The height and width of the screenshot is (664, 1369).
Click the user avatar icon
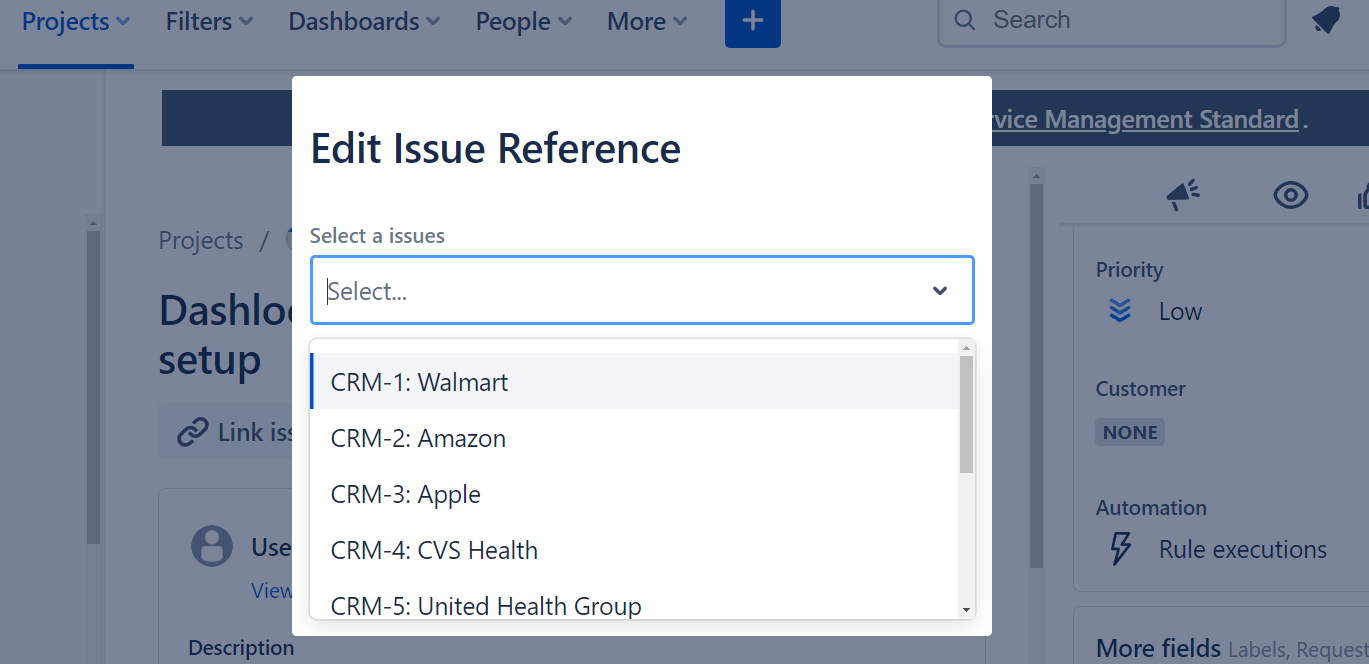(x=212, y=546)
